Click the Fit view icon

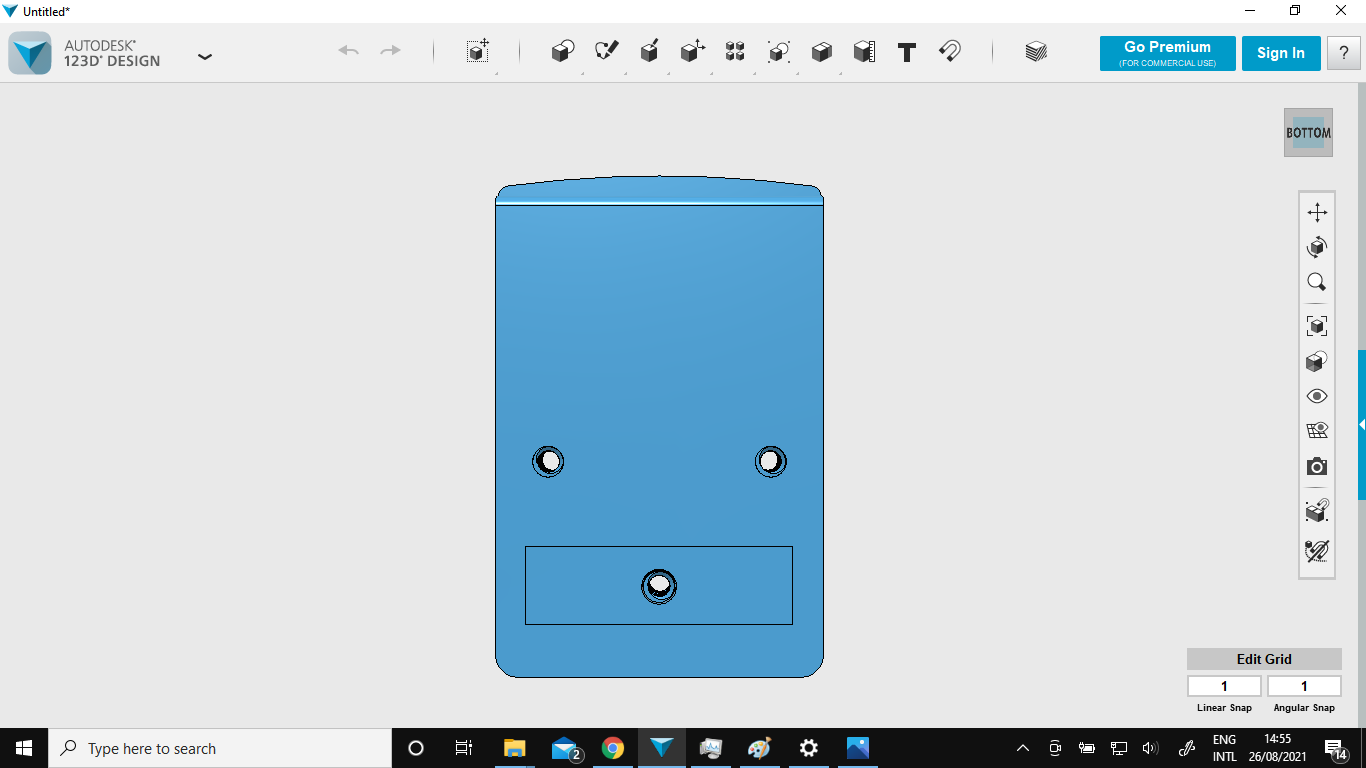pos(1317,326)
